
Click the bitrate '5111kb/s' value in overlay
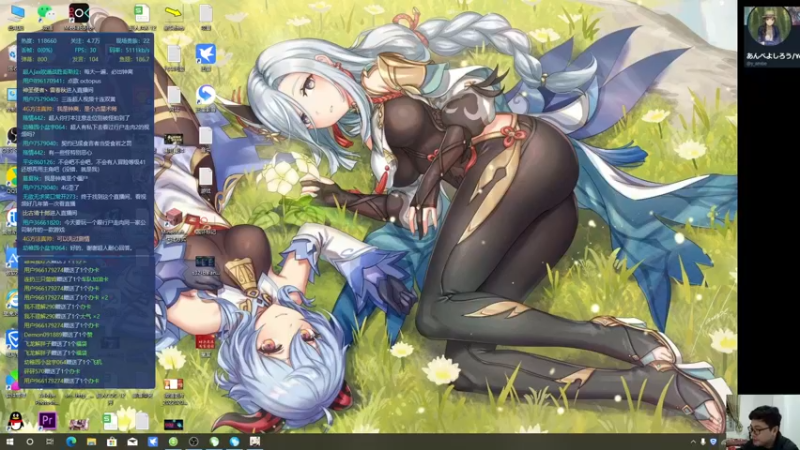[x=137, y=50]
